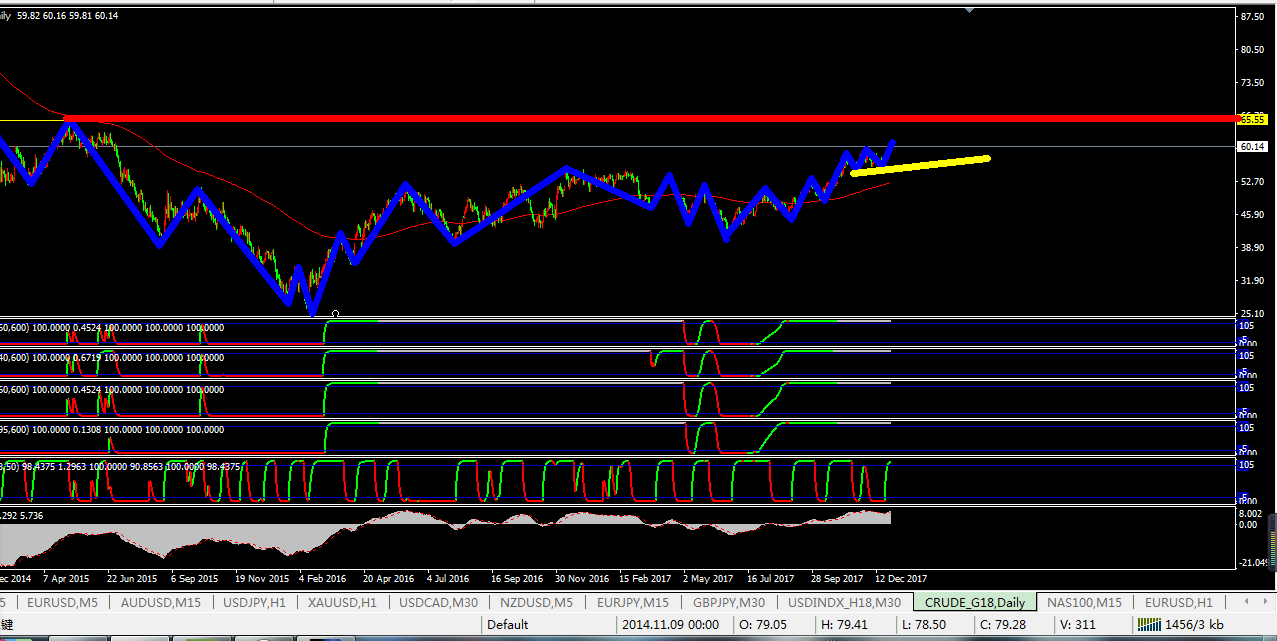Click the 73.50 price scale value
The width and height of the screenshot is (1277, 641).
[1253, 83]
